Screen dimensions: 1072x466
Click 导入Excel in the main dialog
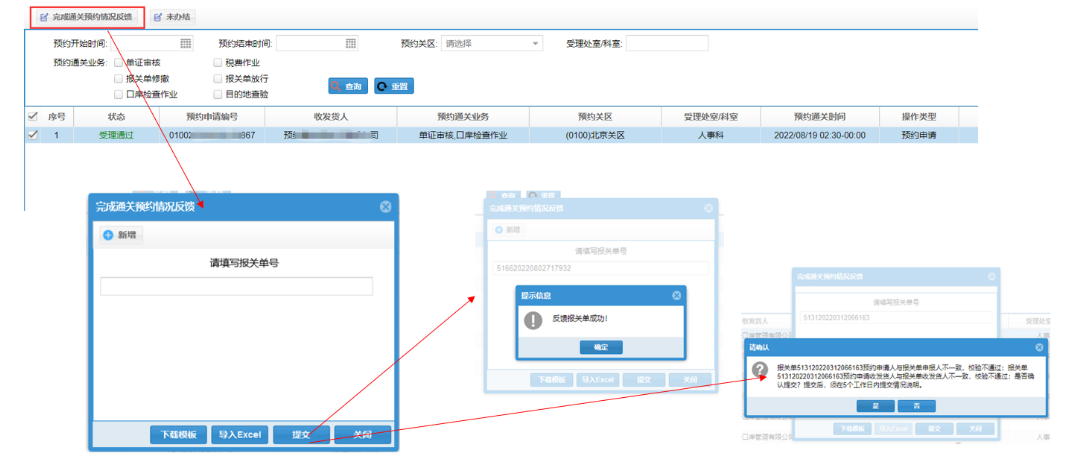tap(239, 435)
